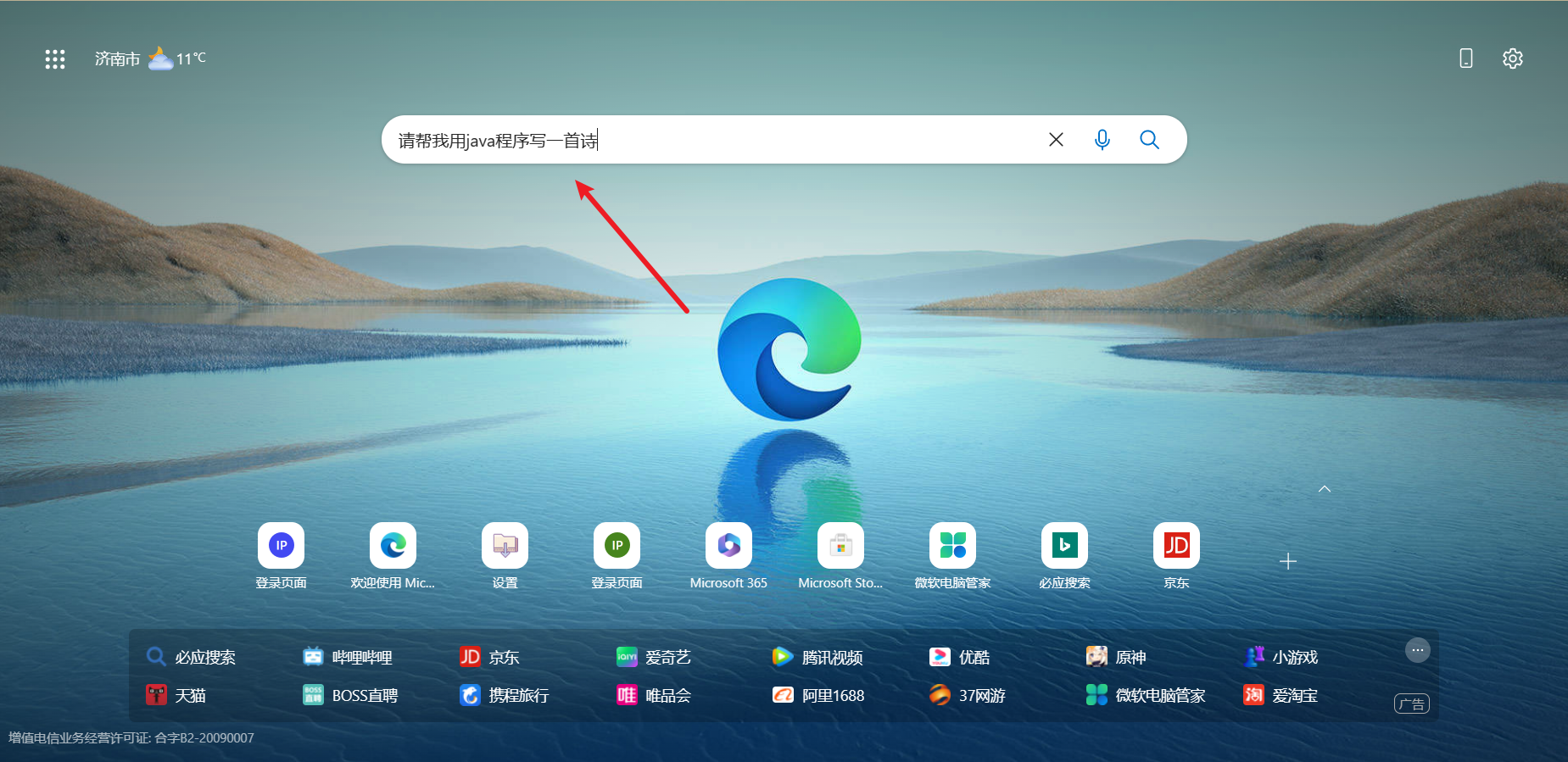Open 阿里1688 link
The height and width of the screenshot is (762, 1568).
[x=818, y=695]
